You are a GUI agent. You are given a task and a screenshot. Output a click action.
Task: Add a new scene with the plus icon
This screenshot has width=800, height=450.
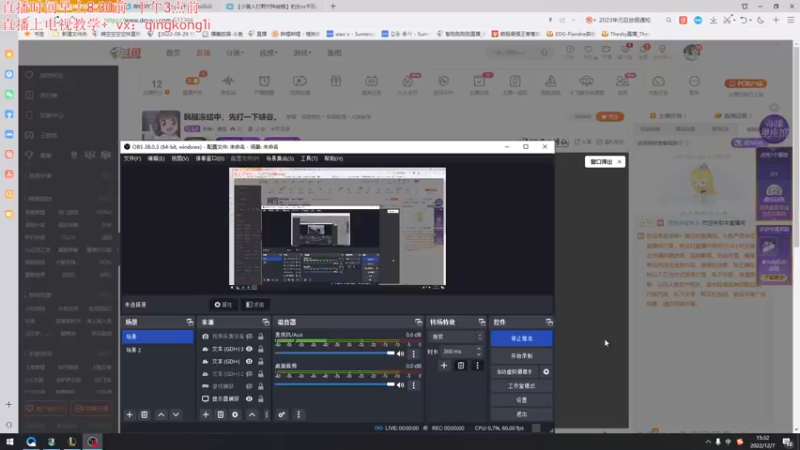[x=129, y=415]
